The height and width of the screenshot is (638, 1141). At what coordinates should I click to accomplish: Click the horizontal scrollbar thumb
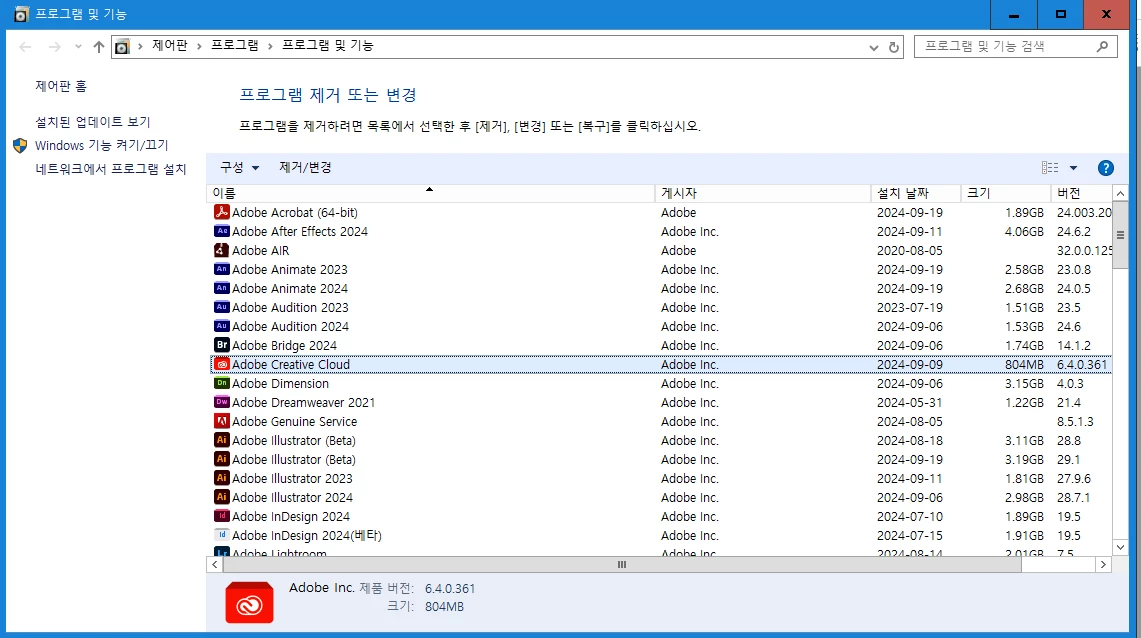point(621,565)
